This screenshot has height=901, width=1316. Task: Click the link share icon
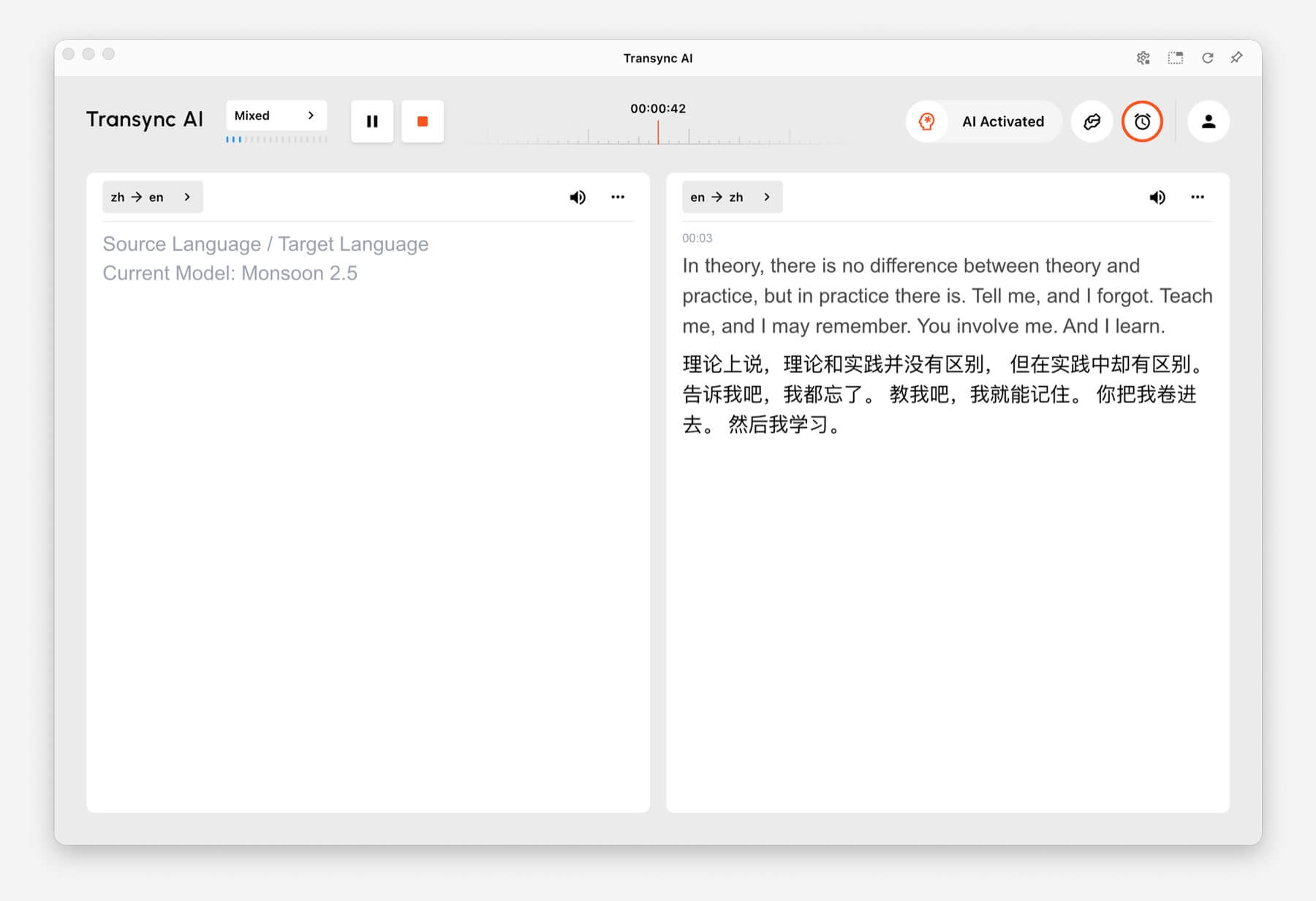pos(1092,121)
